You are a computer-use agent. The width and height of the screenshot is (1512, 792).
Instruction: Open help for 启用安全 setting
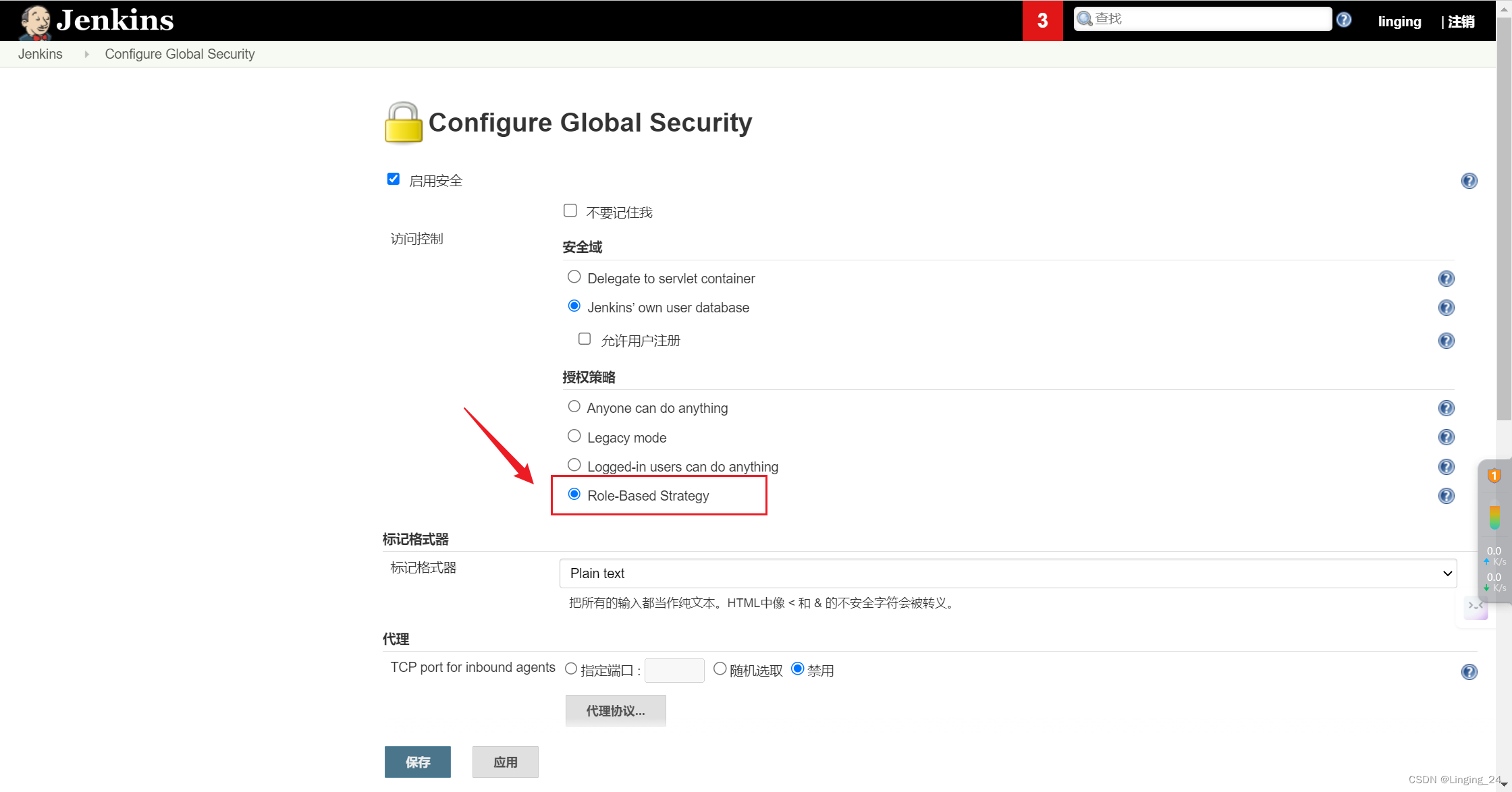coord(1469,181)
